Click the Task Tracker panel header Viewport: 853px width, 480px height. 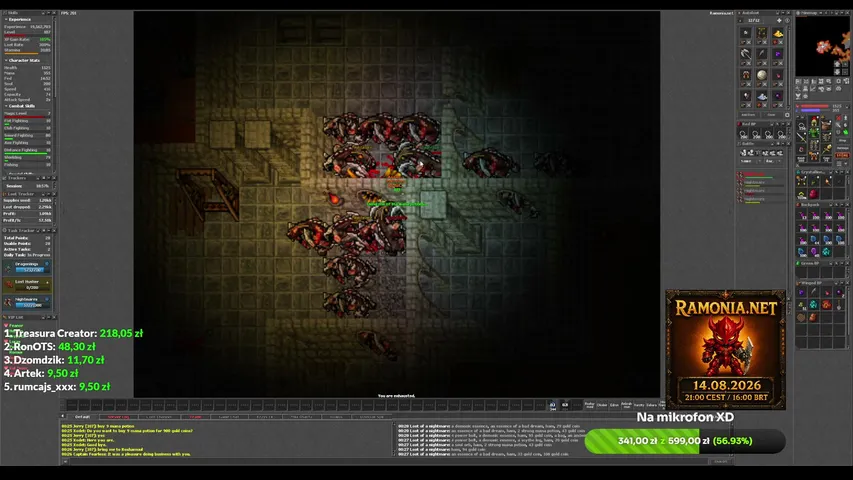(x=28, y=231)
